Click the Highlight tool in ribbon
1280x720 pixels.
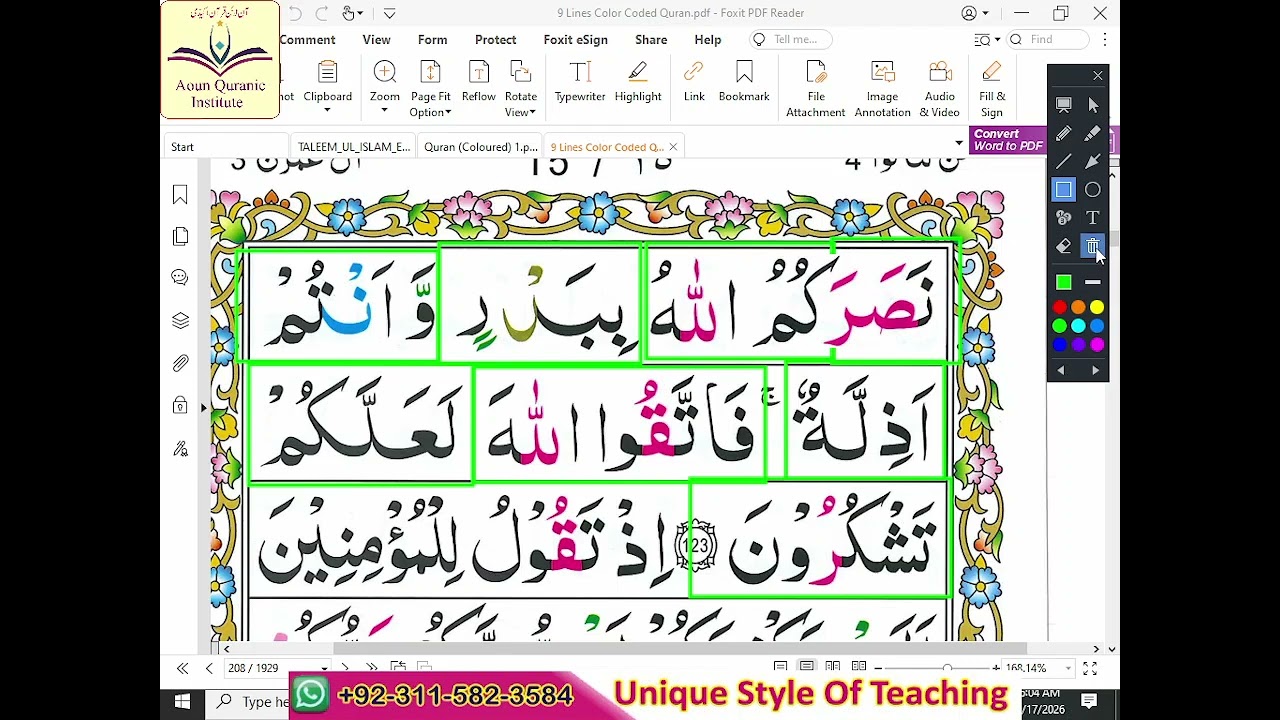pos(638,82)
